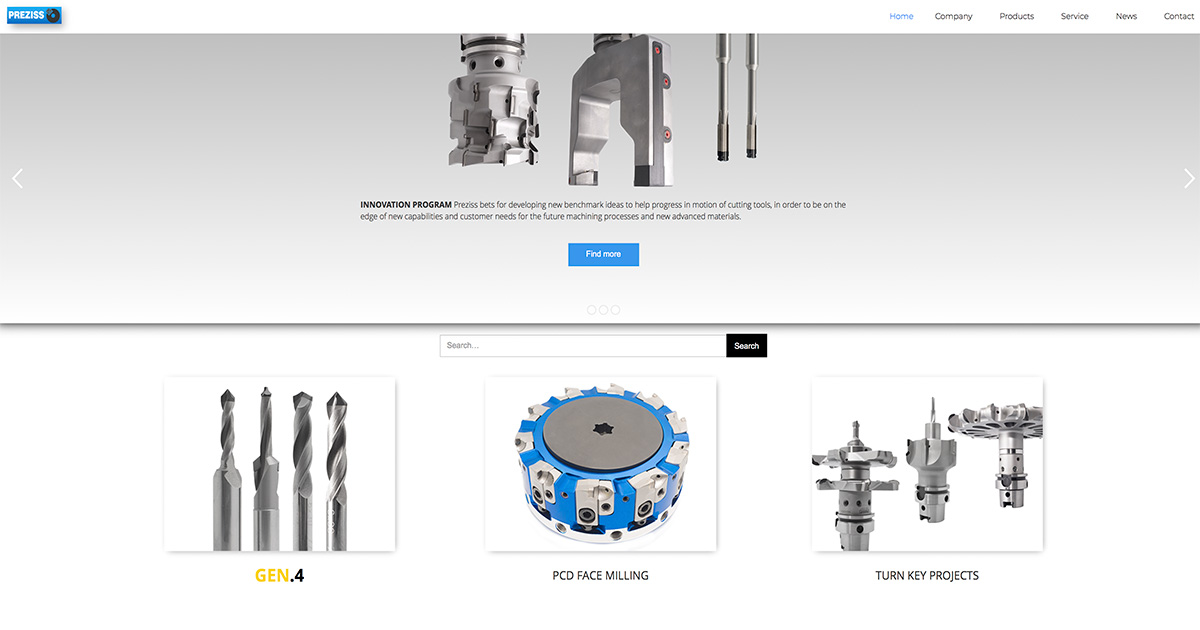Open the Contact page
The width and height of the screenshot is (1200, 630).
pyautogui.click(x=1178, y=16)
